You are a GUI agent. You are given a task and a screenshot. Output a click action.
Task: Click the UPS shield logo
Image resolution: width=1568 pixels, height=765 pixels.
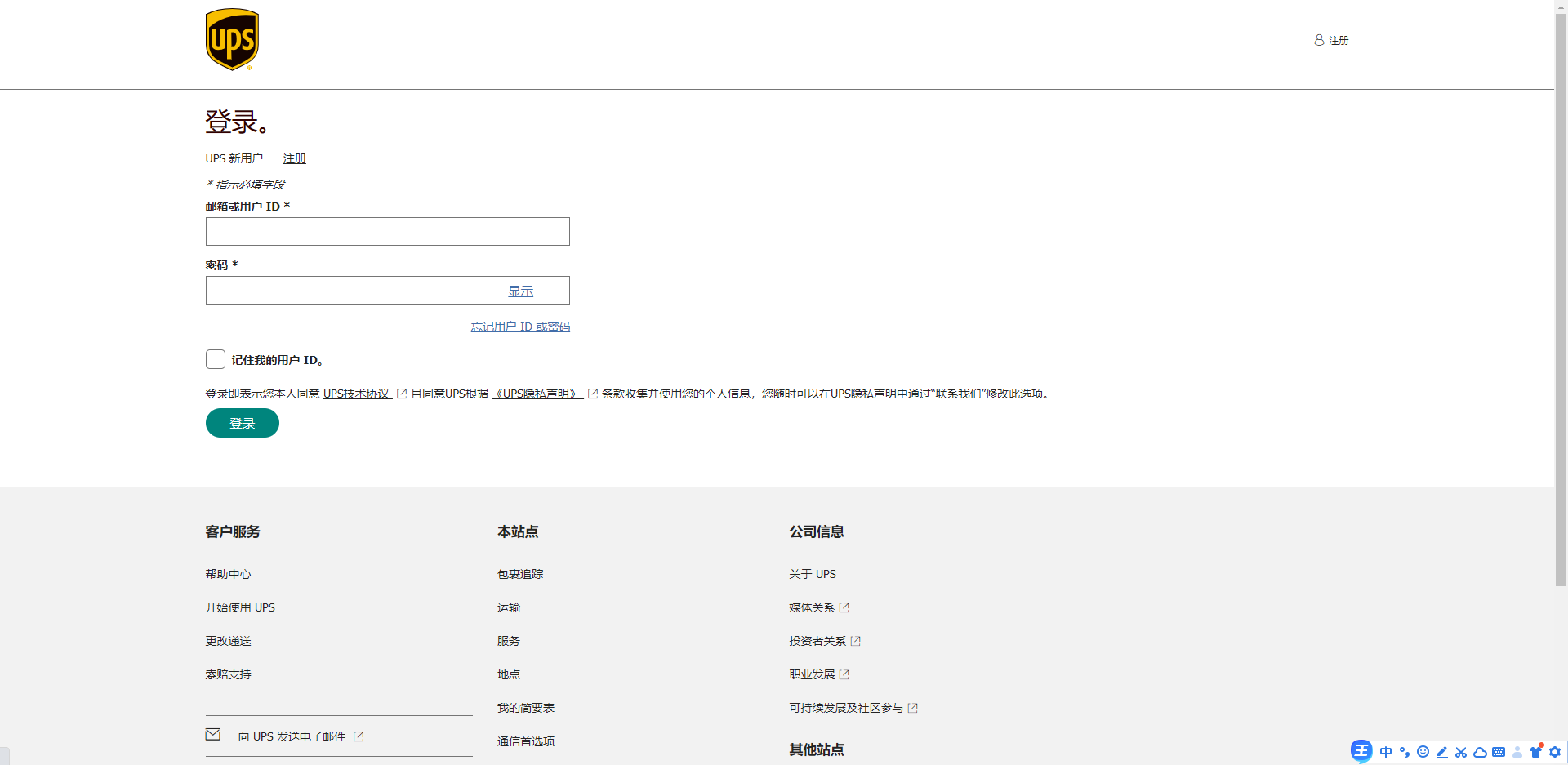[x=233, y=39]
